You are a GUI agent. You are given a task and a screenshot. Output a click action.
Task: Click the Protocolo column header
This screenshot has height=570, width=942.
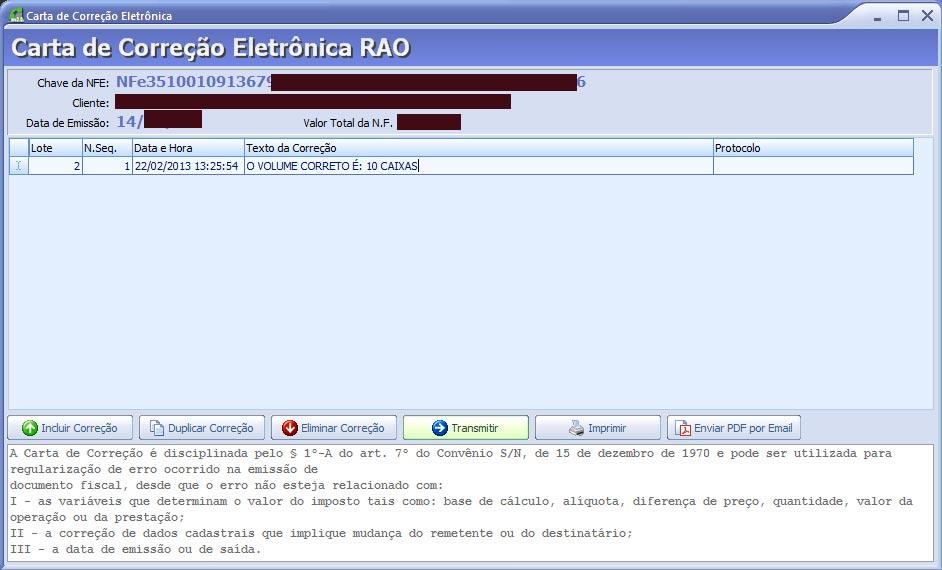[x=813, y=148]
